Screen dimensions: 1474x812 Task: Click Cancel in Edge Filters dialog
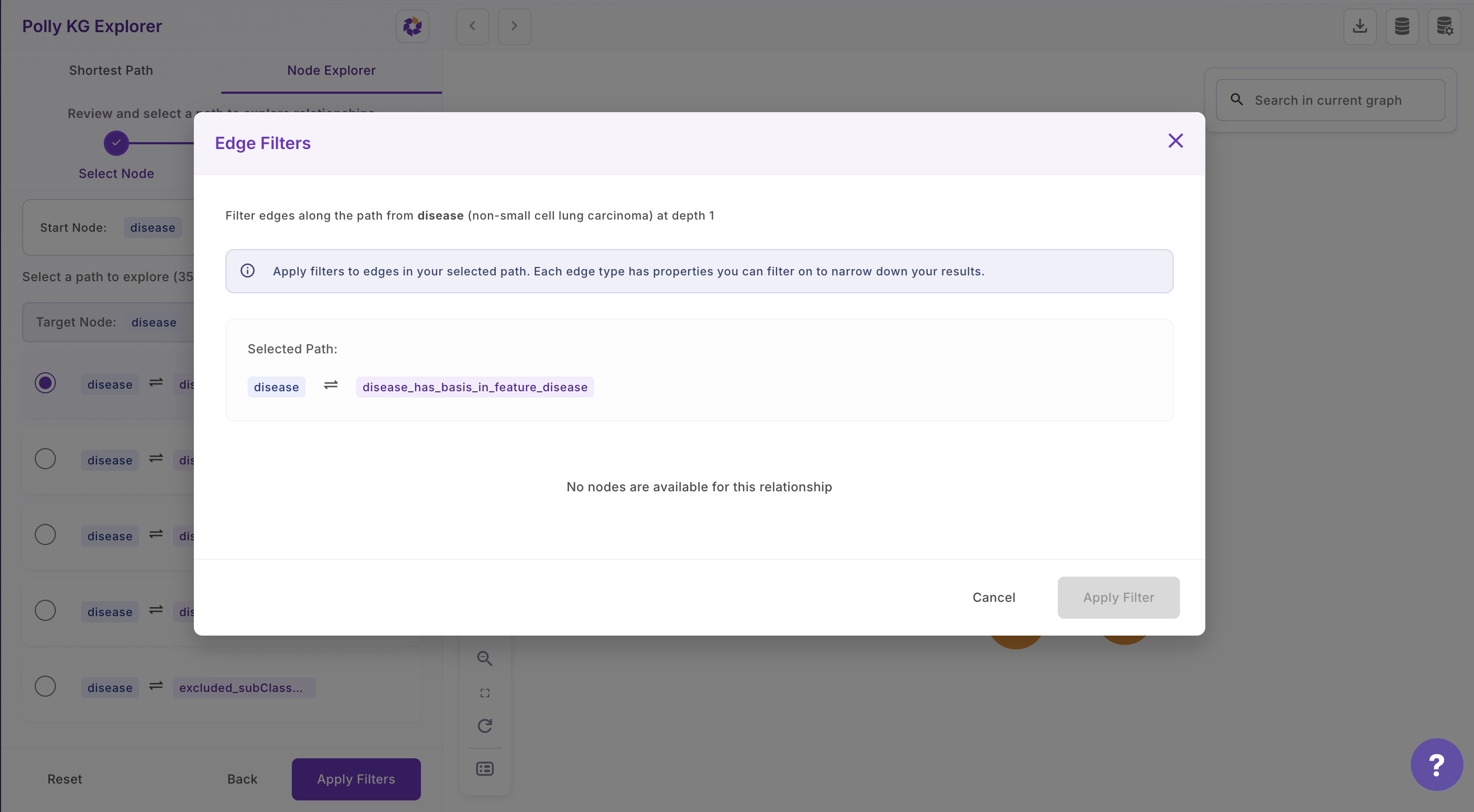coord(994,598)
